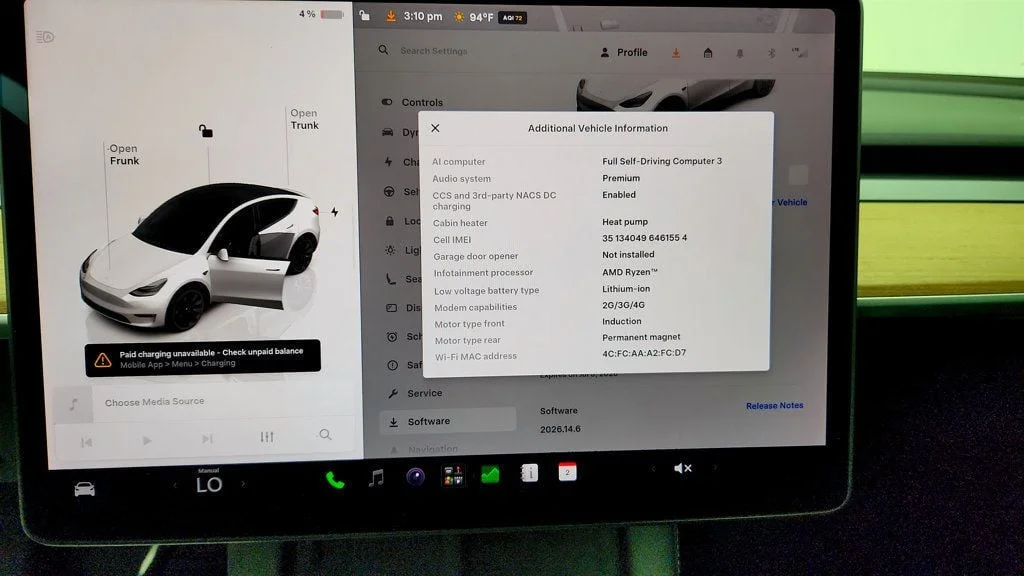Tap the Paid charging unavailable warning banner

click(x=202, y=357)
